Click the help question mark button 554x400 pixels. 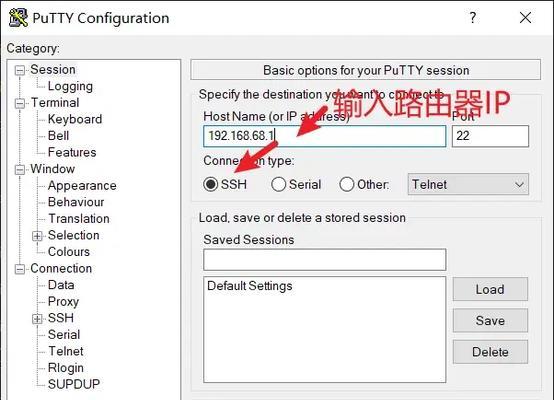[473, 17]
